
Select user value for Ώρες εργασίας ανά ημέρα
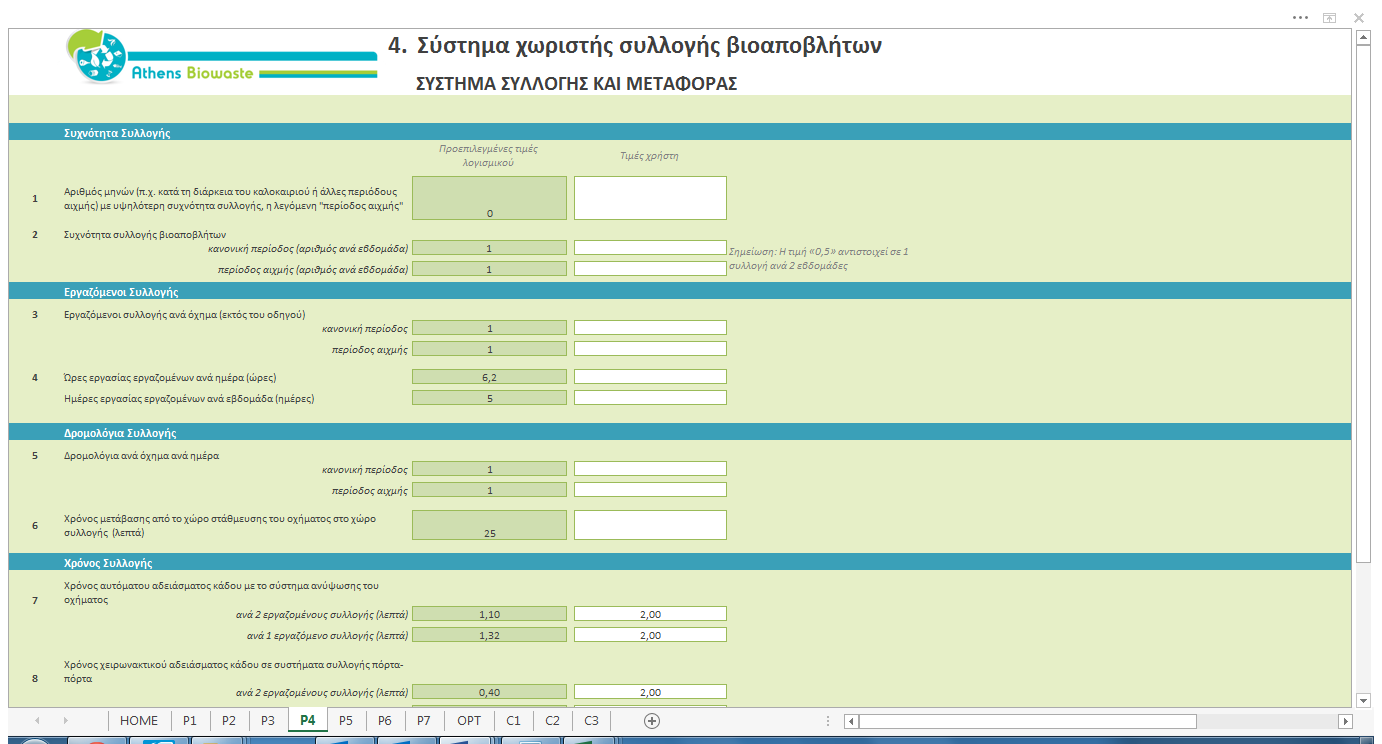pos(650,377)
